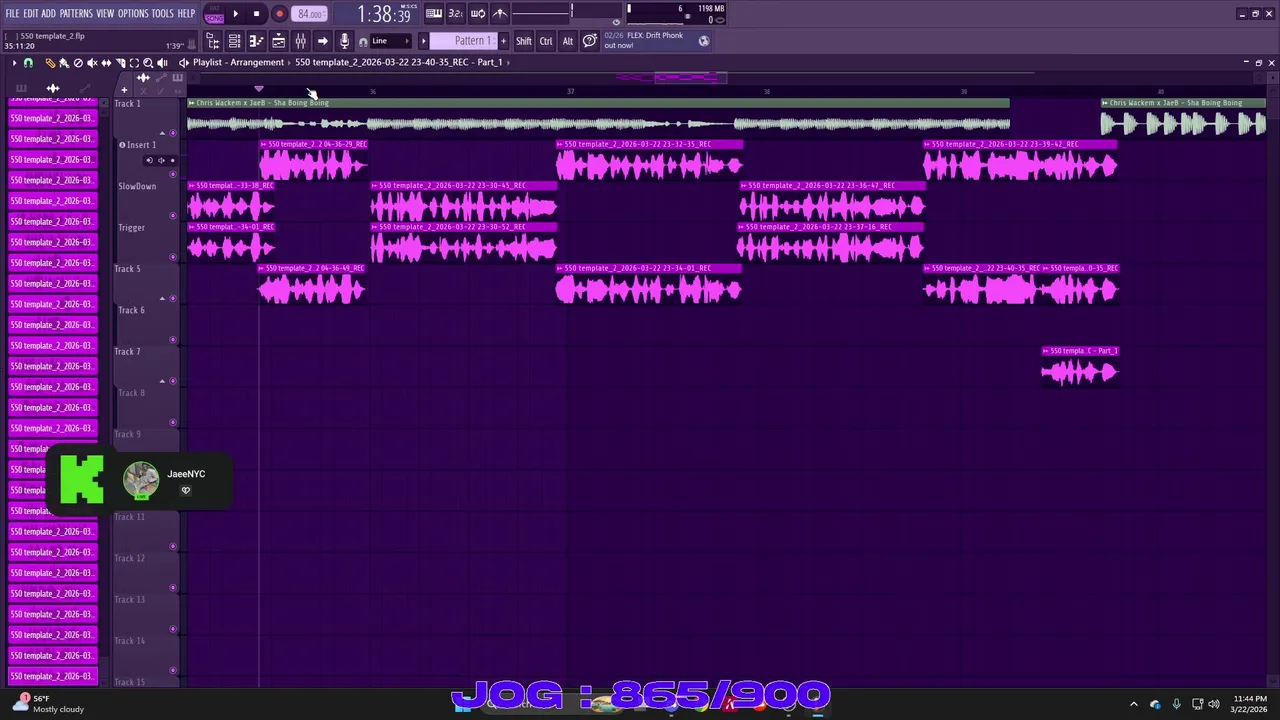Click the microphone recording icon in toolbar
Viewport: 1280px width, 720px height.
pyautogui.click(x=345, y=41)
